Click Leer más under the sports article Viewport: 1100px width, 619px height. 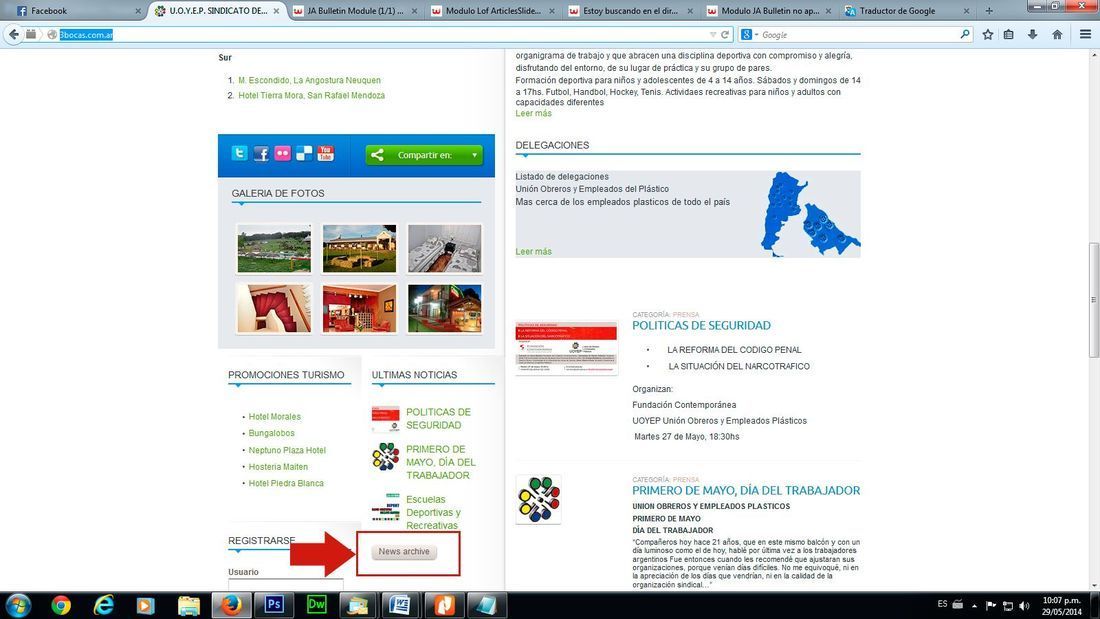coord(533,113)
